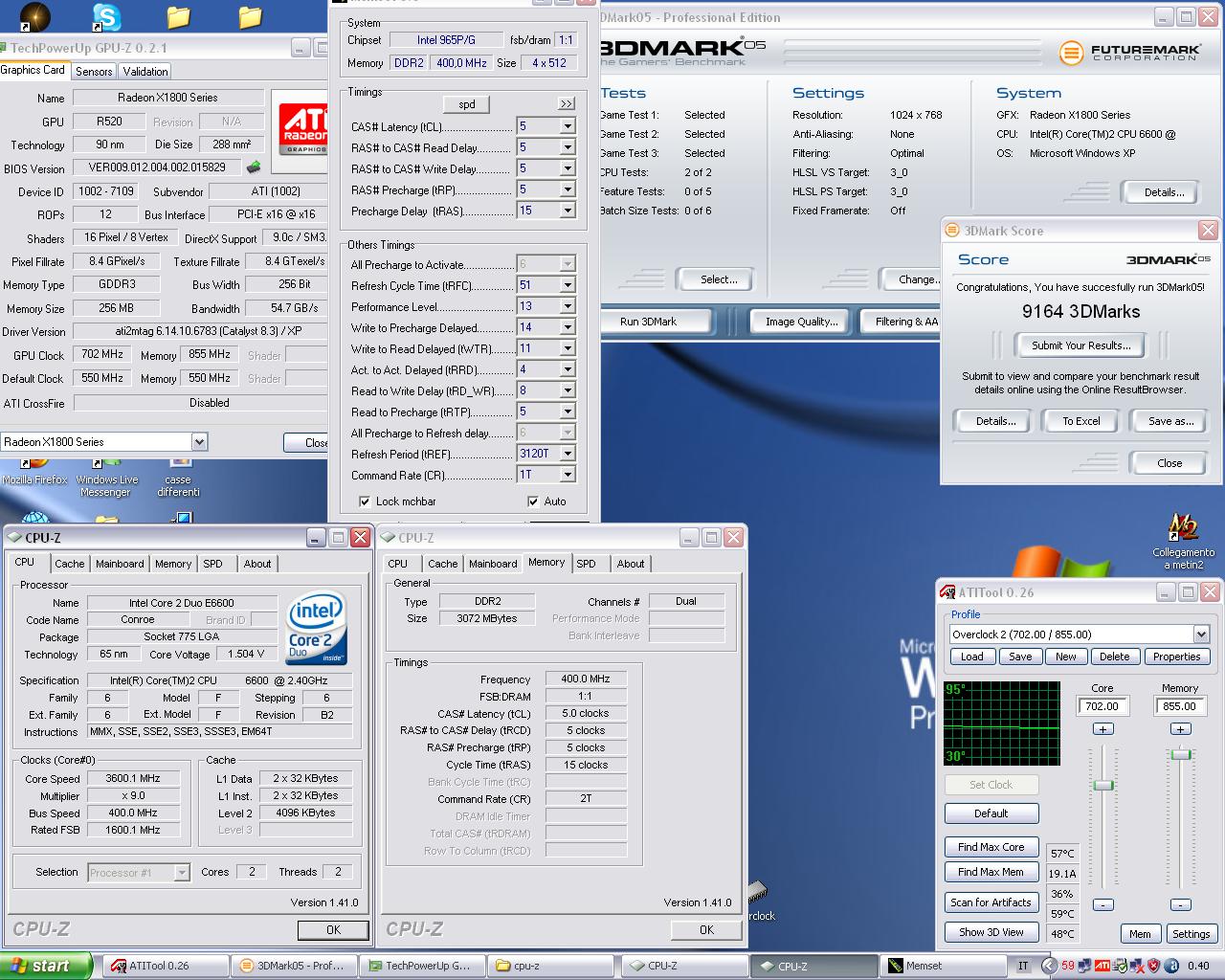Screen dimensions: 1225x980
Task: Open GPU-Z Radeon X1800 Series card selector
Action: tap(199, 442)
